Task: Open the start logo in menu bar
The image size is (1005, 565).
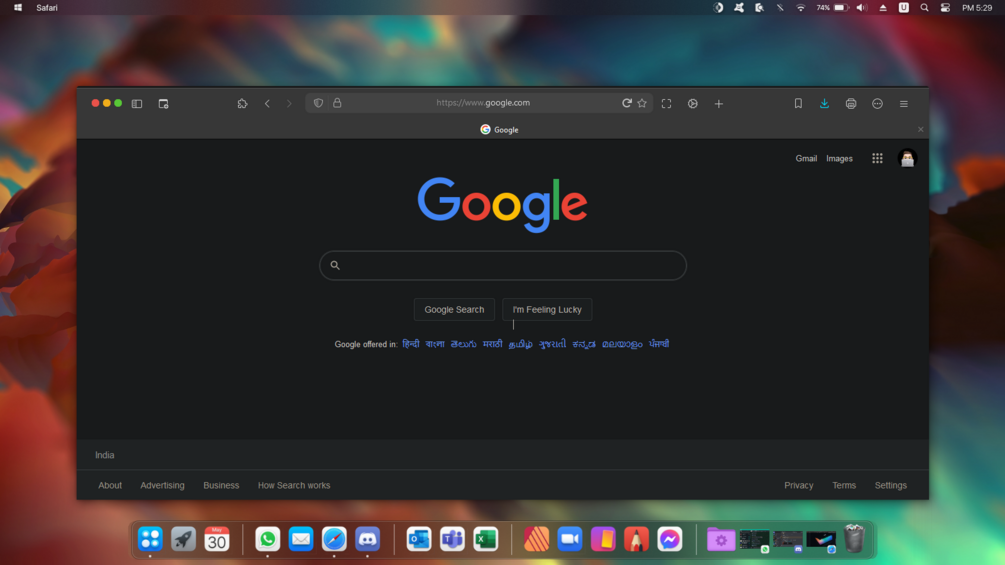Action: pyautogui.click(x=18, y=8)
